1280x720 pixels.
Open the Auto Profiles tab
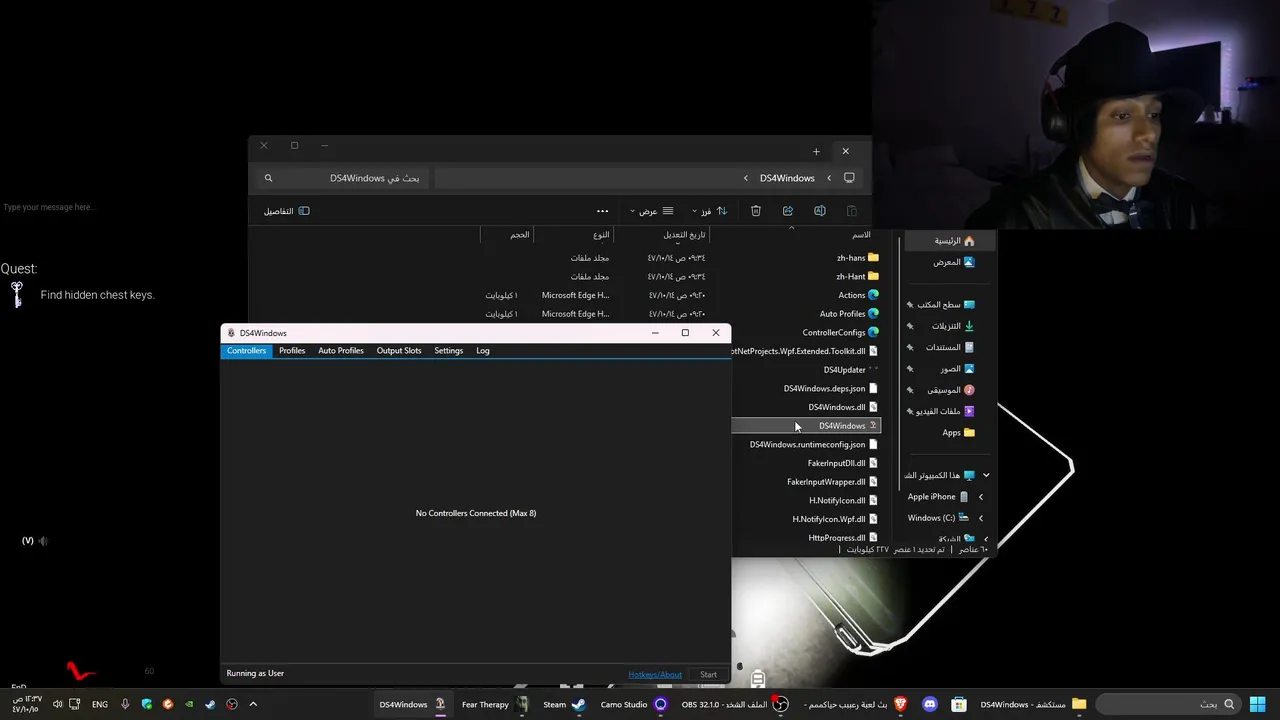(x=341, y=351)
